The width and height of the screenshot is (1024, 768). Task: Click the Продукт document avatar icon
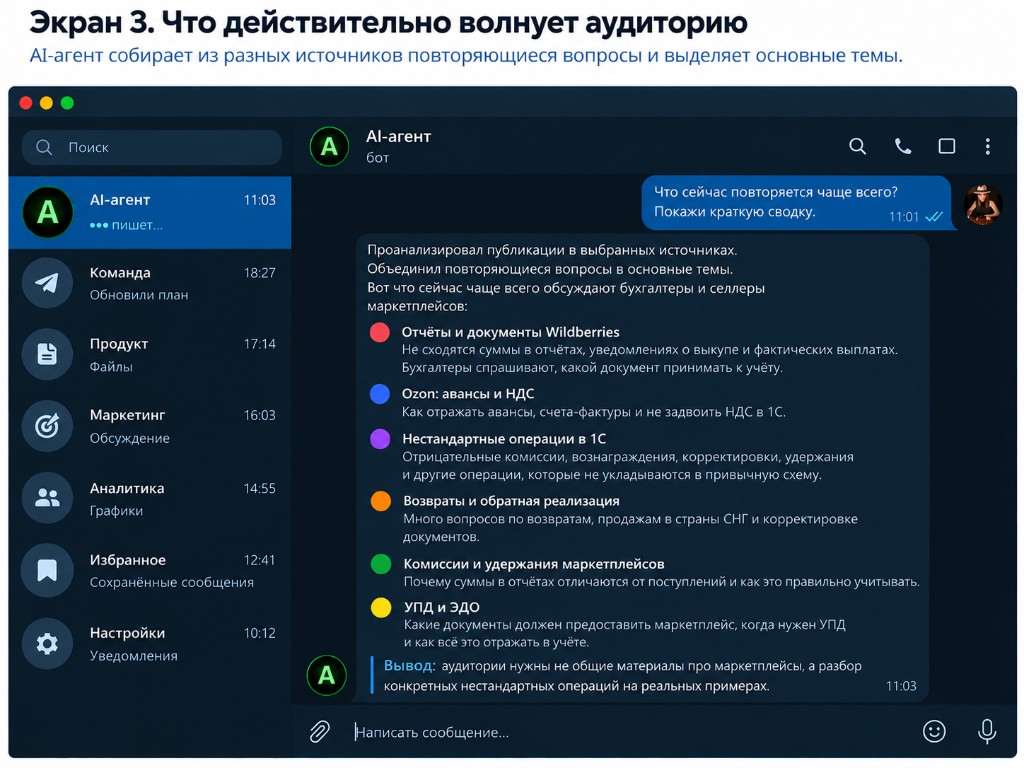(x=46, y=354)
